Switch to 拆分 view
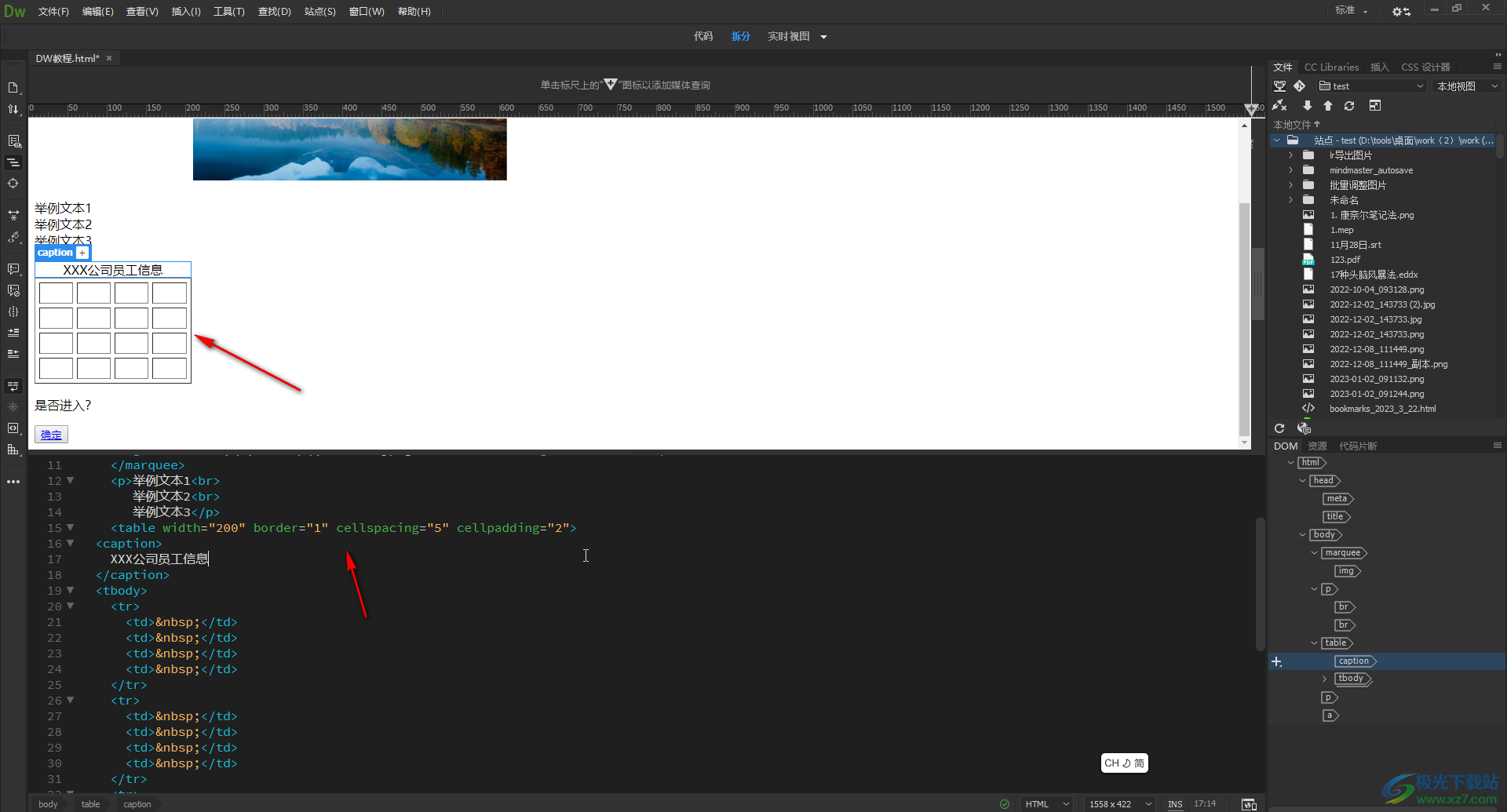The height and width of the screenshot is (812, 1507). 741,36
